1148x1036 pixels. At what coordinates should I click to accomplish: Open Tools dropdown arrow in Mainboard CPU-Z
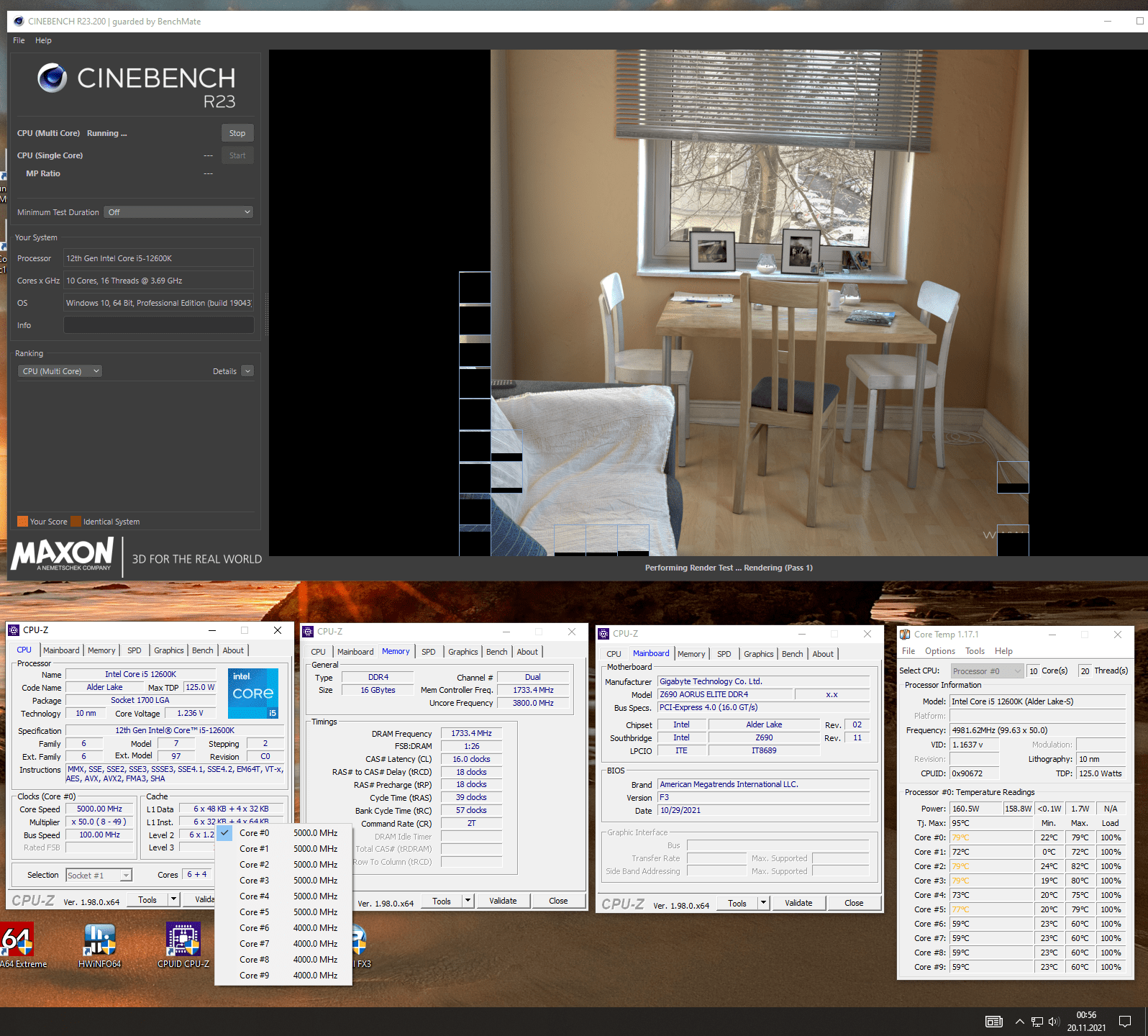[x=763, y=903]
